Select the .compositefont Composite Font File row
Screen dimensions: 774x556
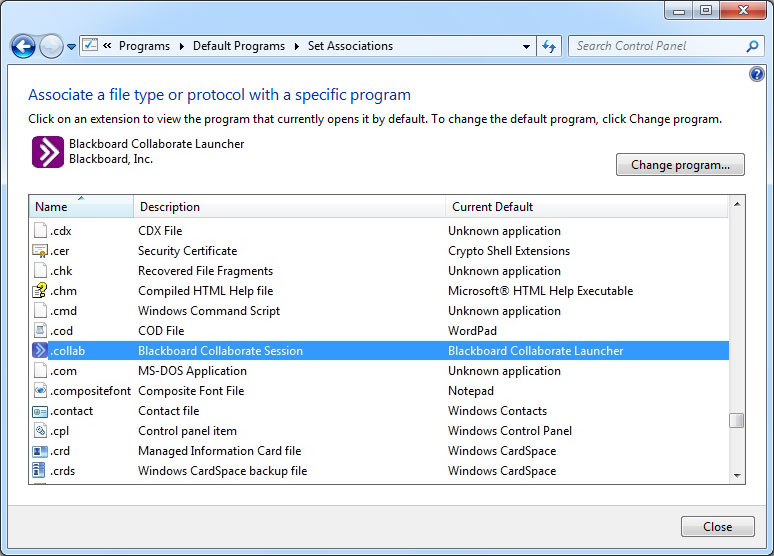coord(380,391)
